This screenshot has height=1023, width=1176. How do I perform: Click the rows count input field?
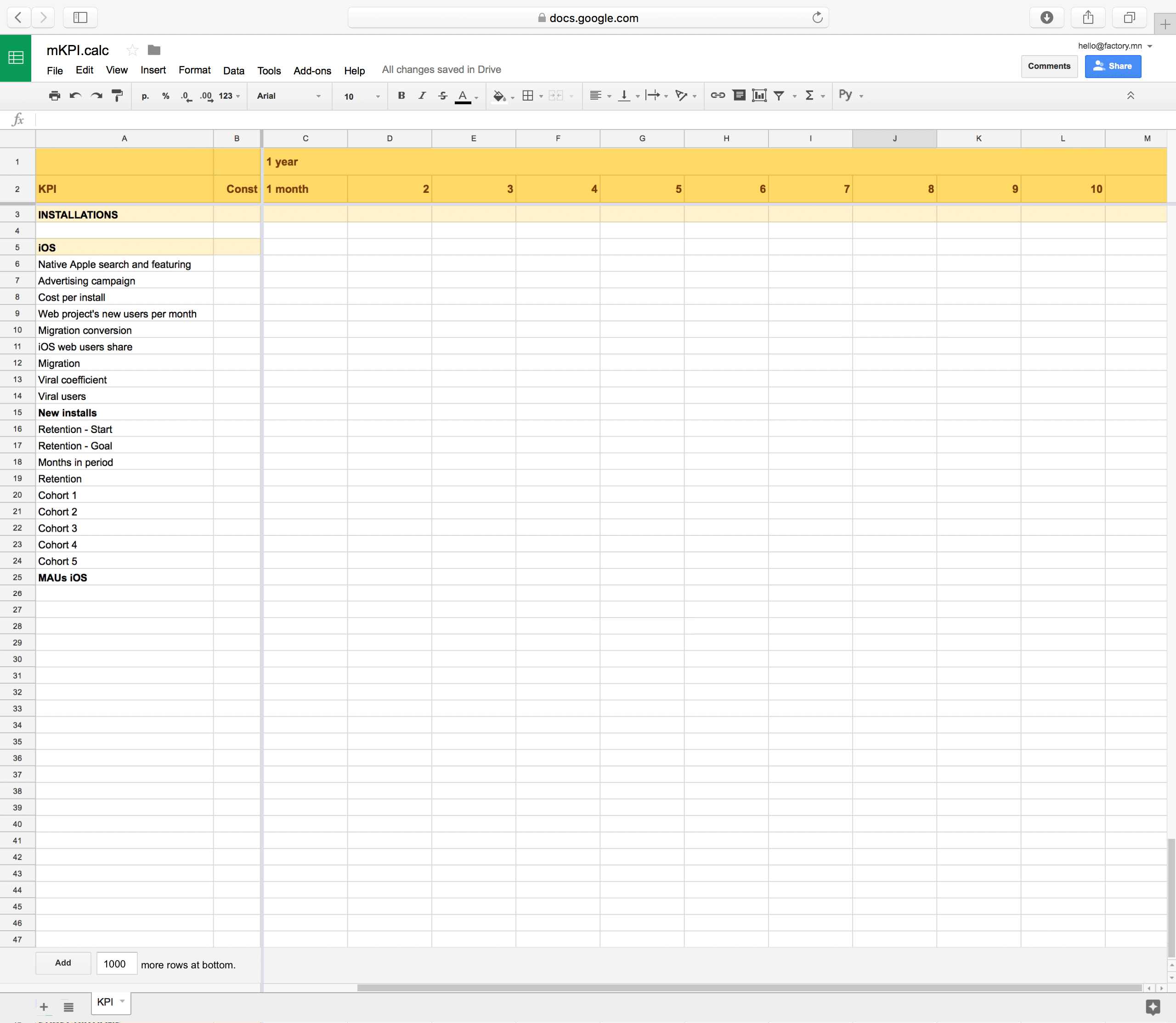point(117,964)
